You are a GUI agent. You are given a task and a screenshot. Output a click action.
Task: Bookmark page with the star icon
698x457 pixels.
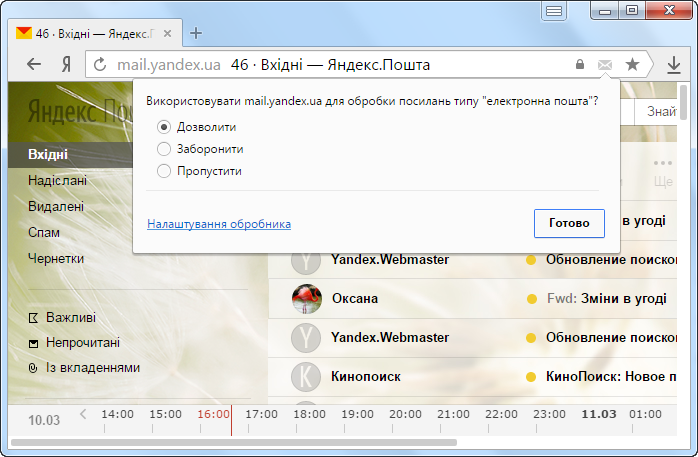pos(632,65)
